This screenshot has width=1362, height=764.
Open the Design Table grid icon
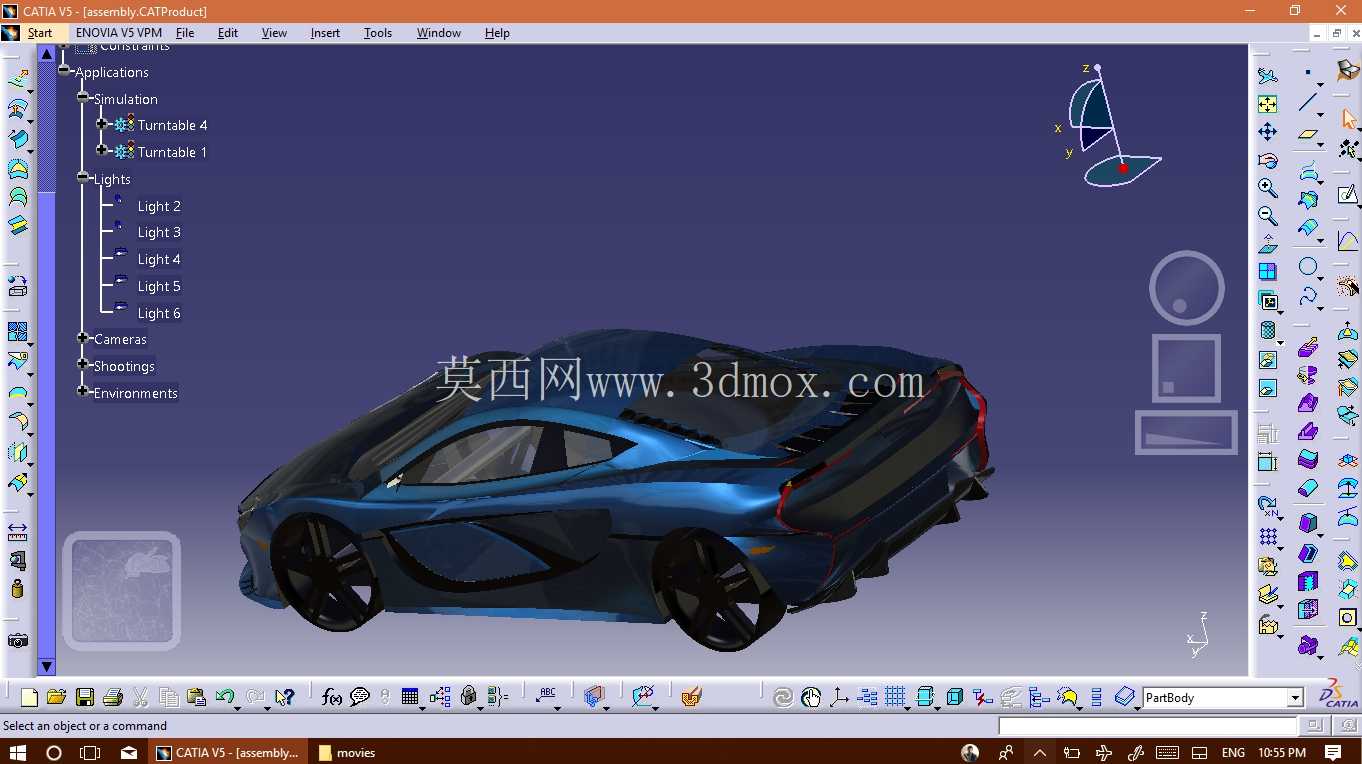point(410,697)
